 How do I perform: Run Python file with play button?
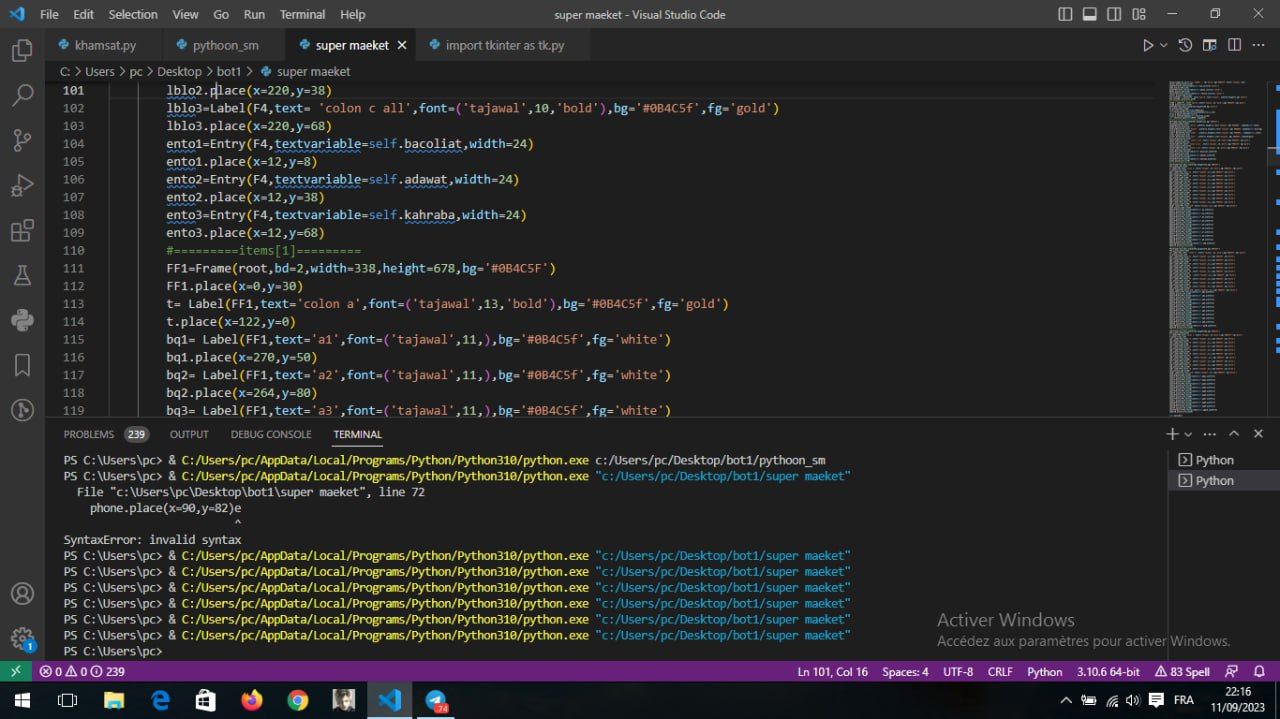point(1147,45)
